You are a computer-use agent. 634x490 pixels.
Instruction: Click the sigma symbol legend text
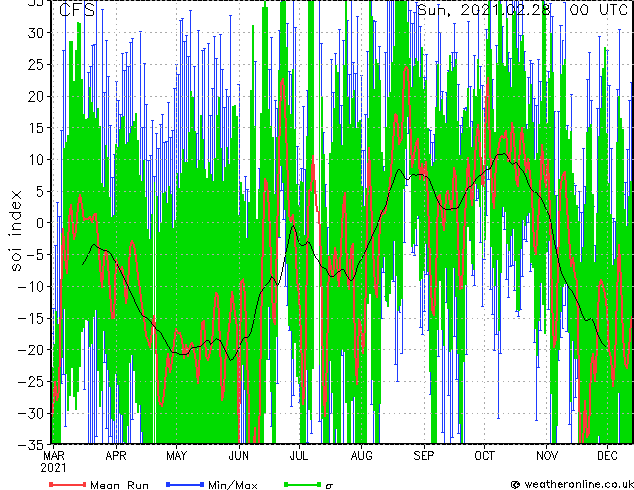tap(329, 486)
